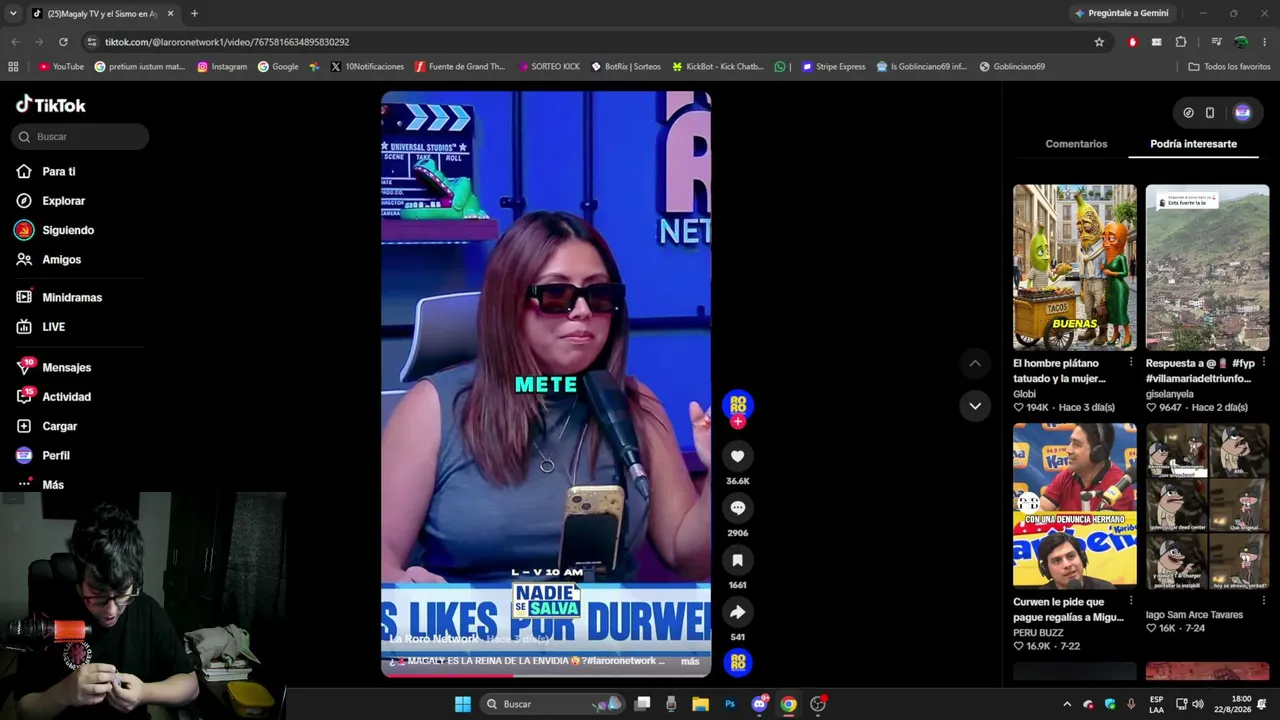Open Discord from the taskbar
Image resolution: width=1280 pixels, height=720 pixels.
point(759,704)
